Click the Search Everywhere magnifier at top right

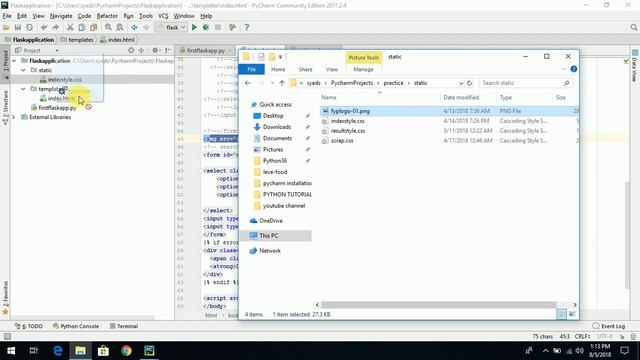point(633,27)
